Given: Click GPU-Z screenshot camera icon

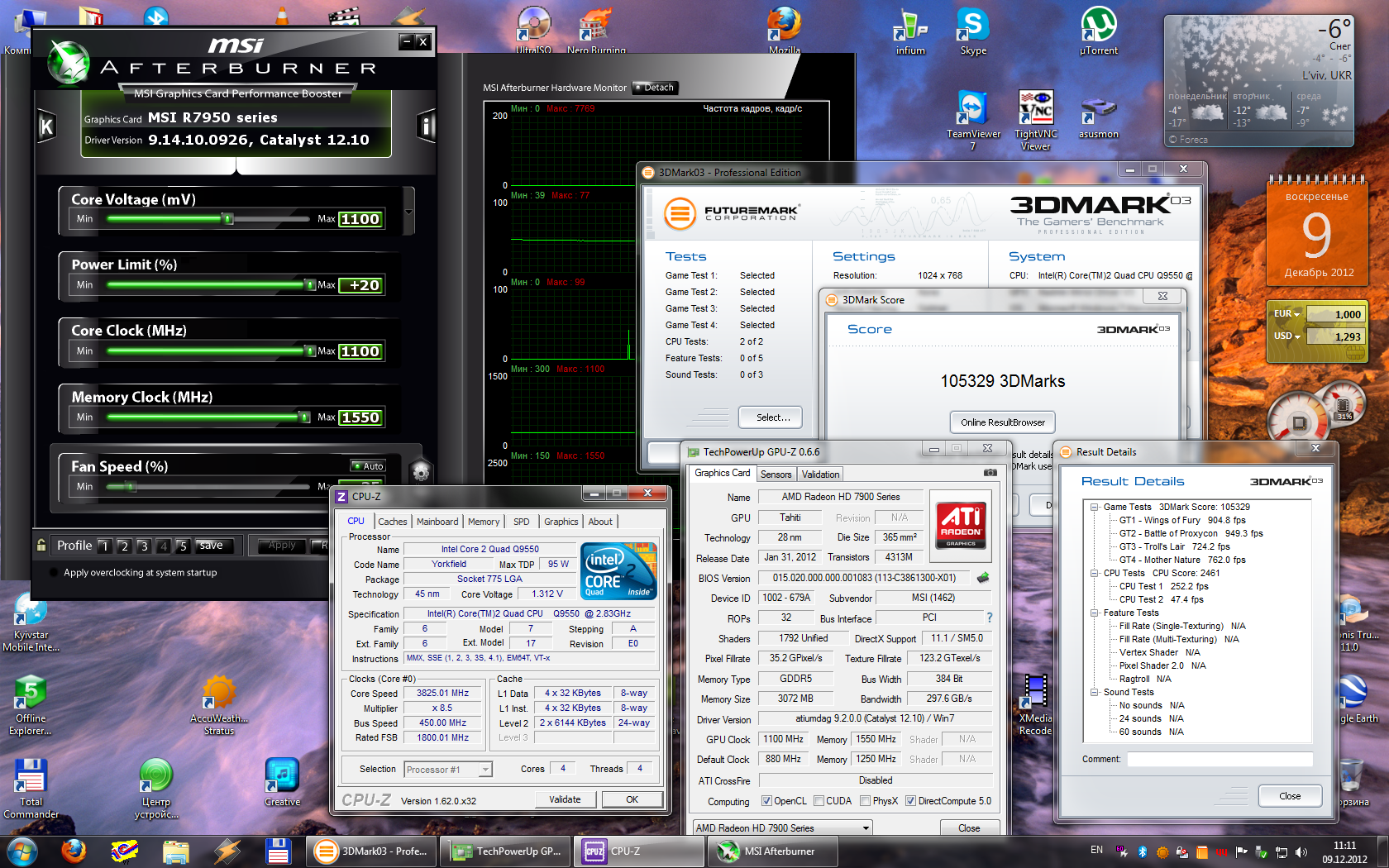Looking at the screenshot, I should pyautogui.click(x=990, y=473).
